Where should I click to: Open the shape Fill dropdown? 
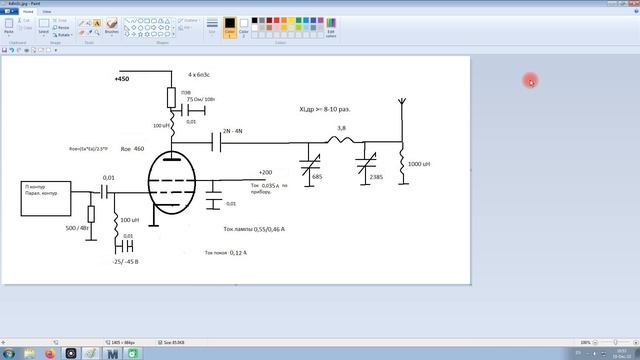tap(185, 28)
